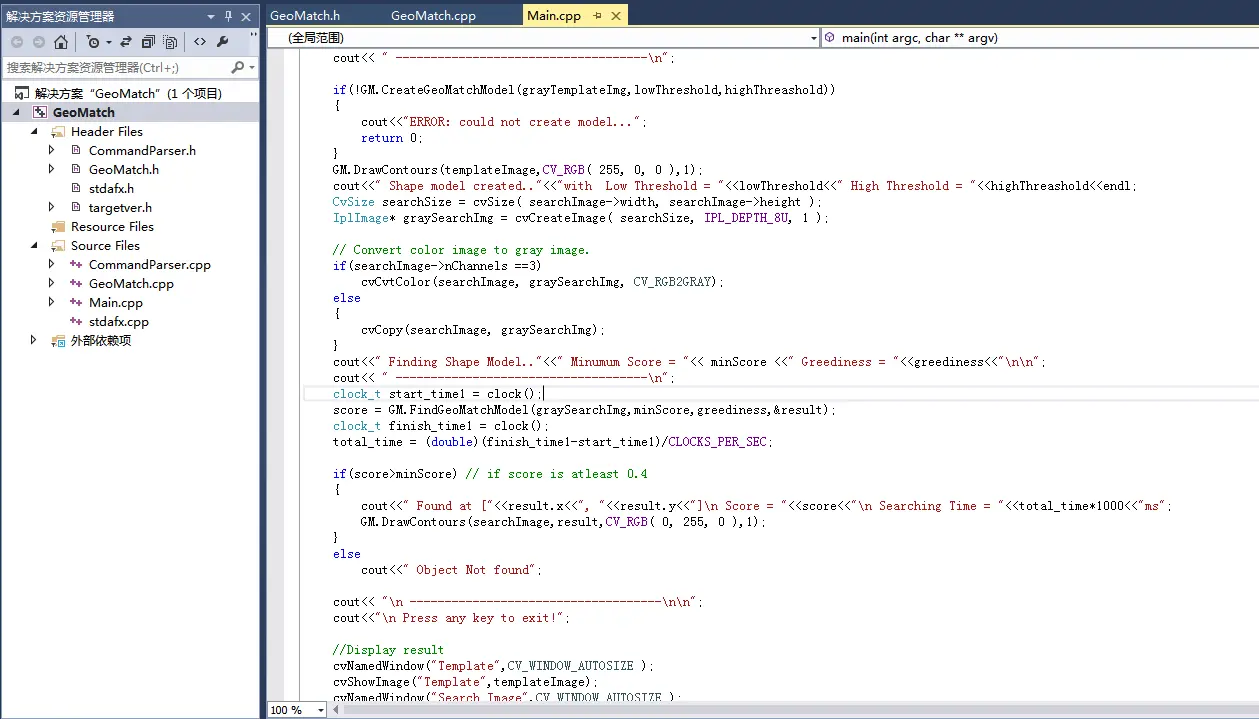
Task: Click the magnifier search icon in Solution Explorer
Action: (x=238, y=67)
